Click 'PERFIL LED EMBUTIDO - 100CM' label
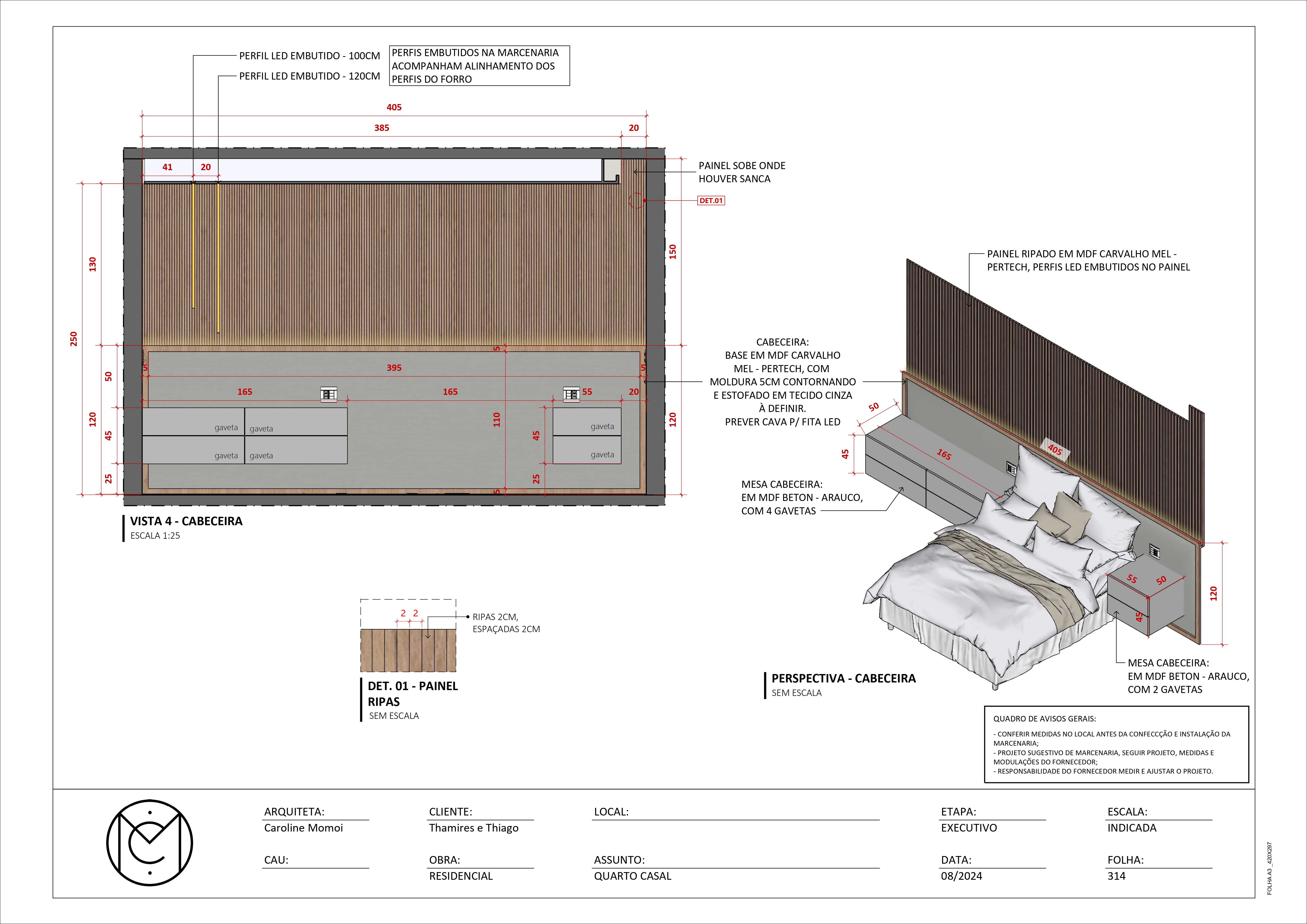1307x924 pixels. [x=309, y=56]
